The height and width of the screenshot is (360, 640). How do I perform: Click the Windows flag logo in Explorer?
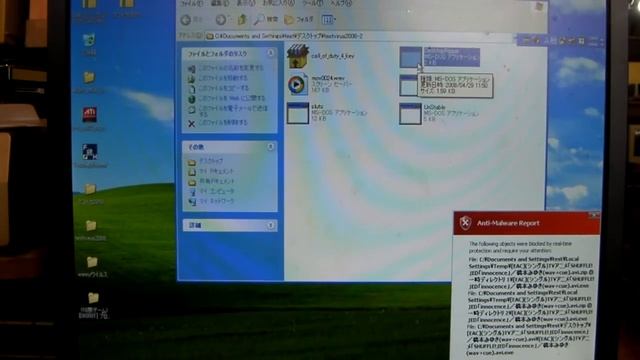pos(539,6)
